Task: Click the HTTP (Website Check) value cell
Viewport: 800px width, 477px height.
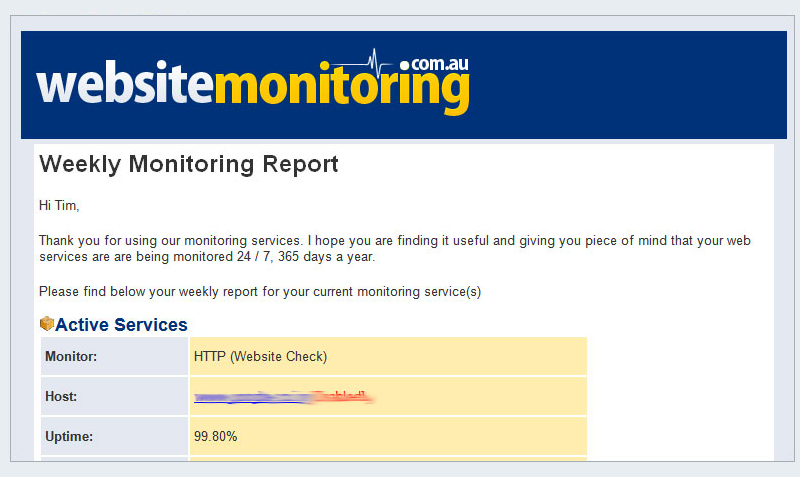Action: pos(388,356)
